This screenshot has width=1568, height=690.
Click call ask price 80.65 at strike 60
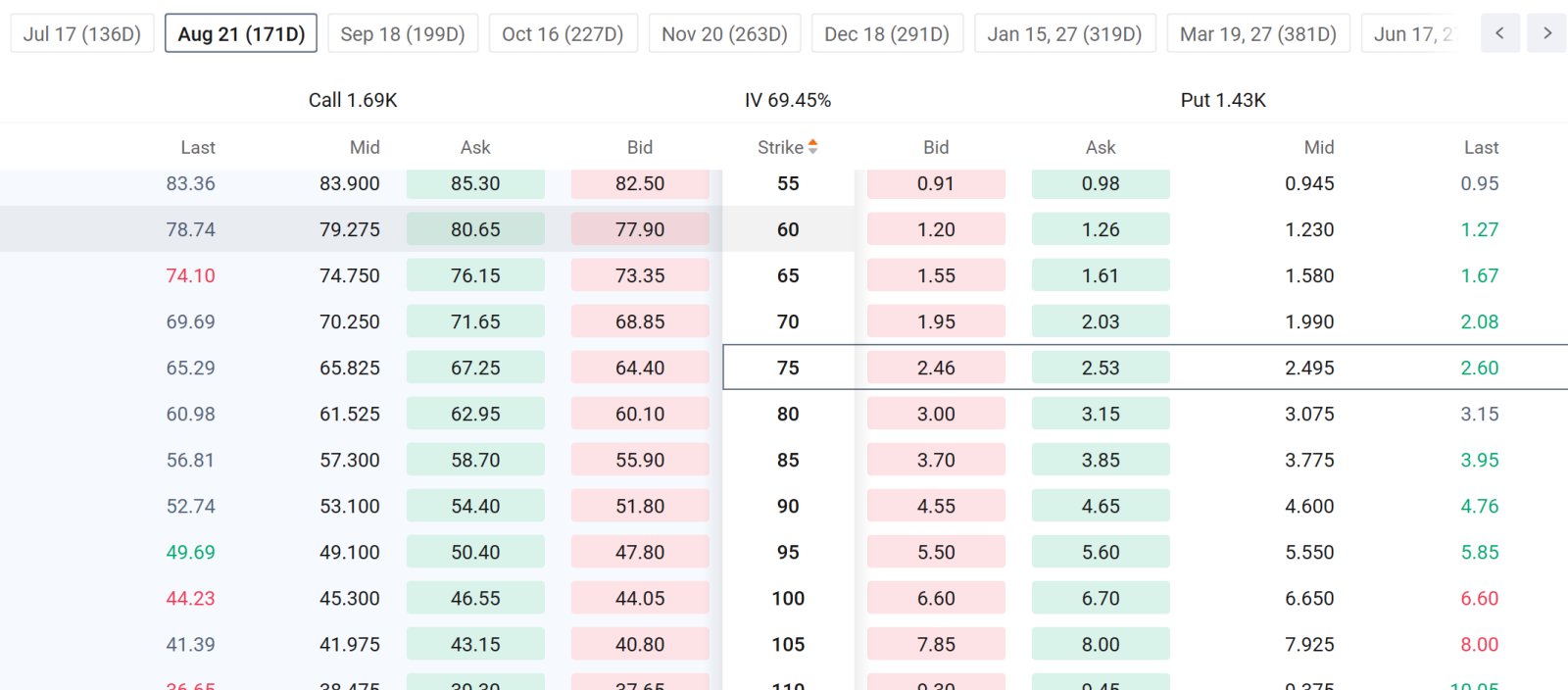click(475, 229)
